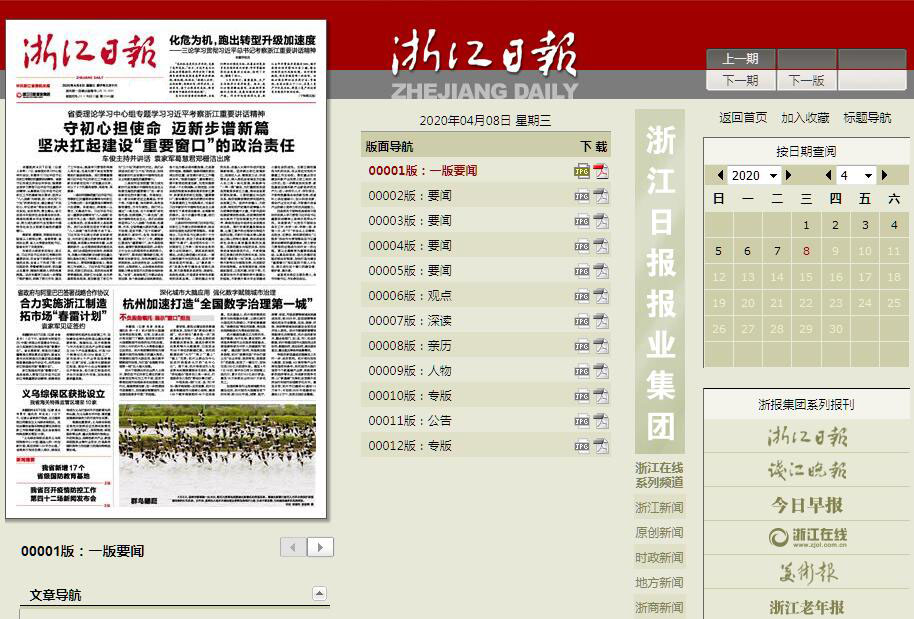Download JPG of 00001版 一版要闻
Viewport: 914px width, 619px height.
[581, 171]
